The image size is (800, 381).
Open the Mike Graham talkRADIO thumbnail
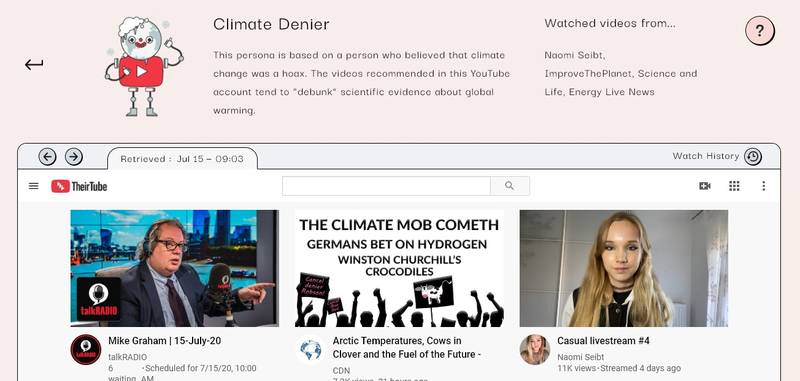click(x=174, y=268)
